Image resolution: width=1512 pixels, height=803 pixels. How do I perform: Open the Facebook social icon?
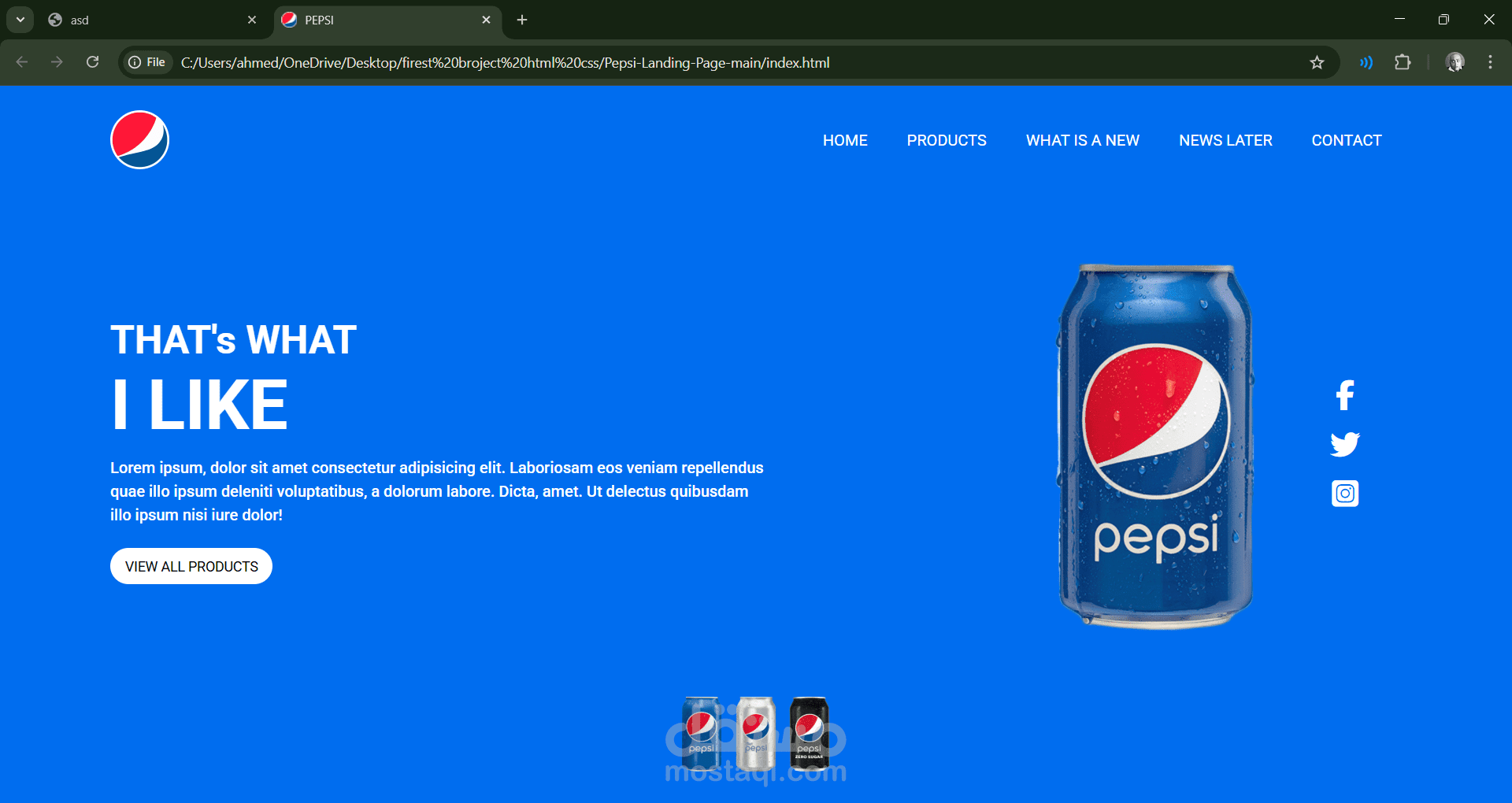[x=1345, y=395]
